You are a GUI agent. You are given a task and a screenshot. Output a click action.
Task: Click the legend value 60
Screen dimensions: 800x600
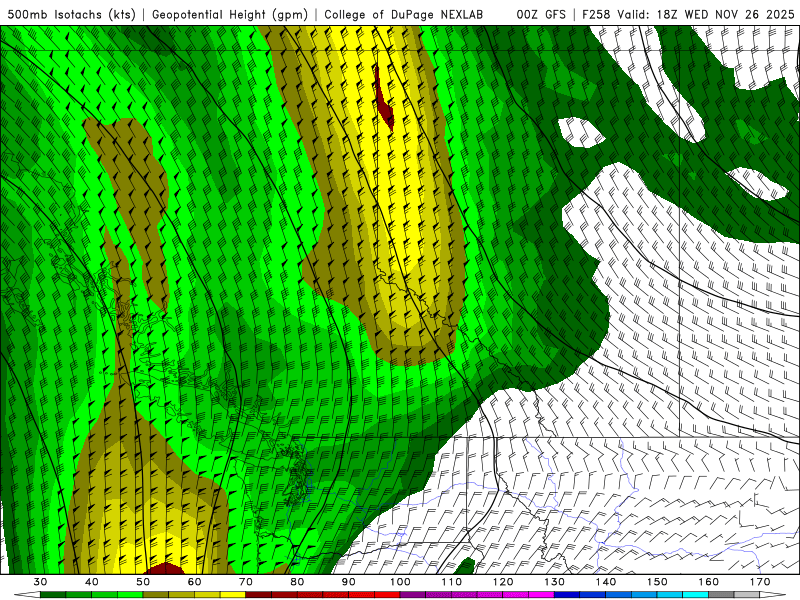tap(194, 582)
